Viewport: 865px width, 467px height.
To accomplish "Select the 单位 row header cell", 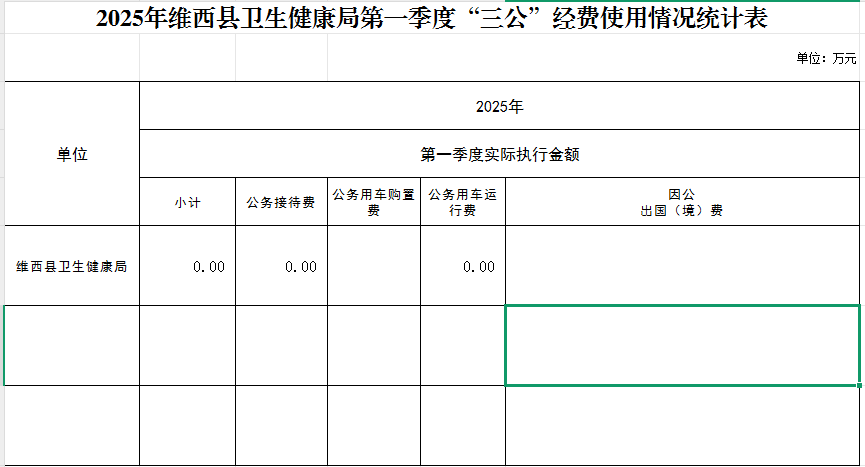I will 72,154.
